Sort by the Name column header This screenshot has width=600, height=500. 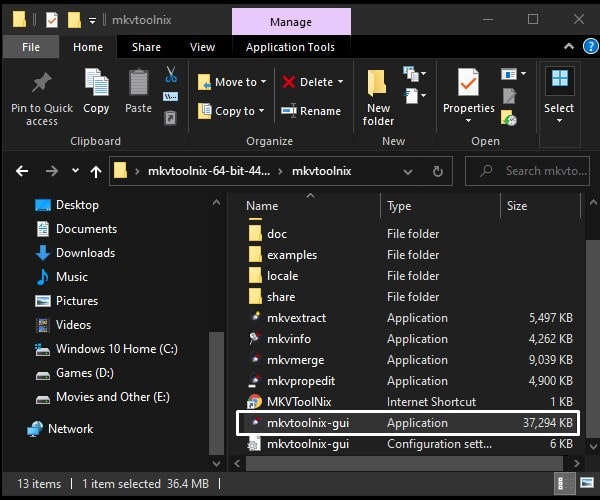pyautogui.click(x=311, y=206)
